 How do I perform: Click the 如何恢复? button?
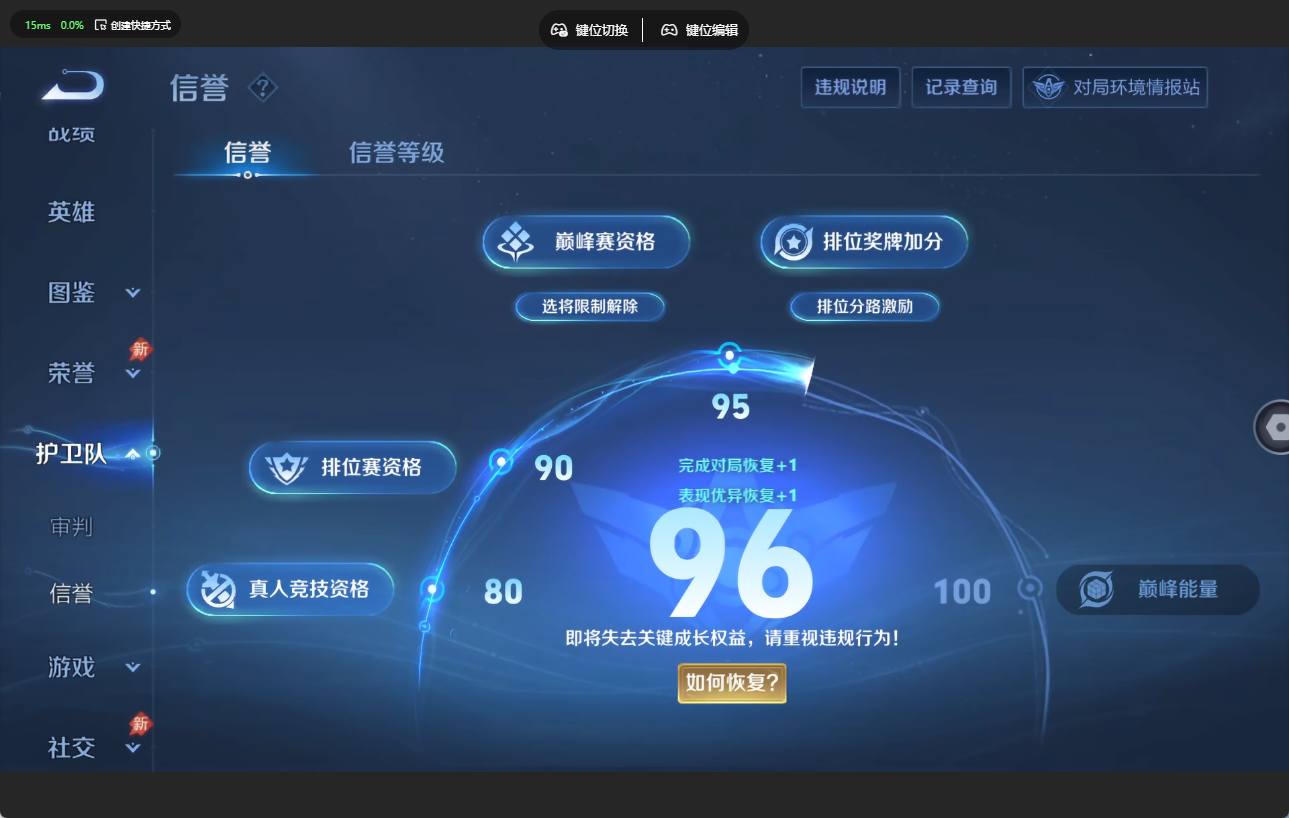pos(732,683)
